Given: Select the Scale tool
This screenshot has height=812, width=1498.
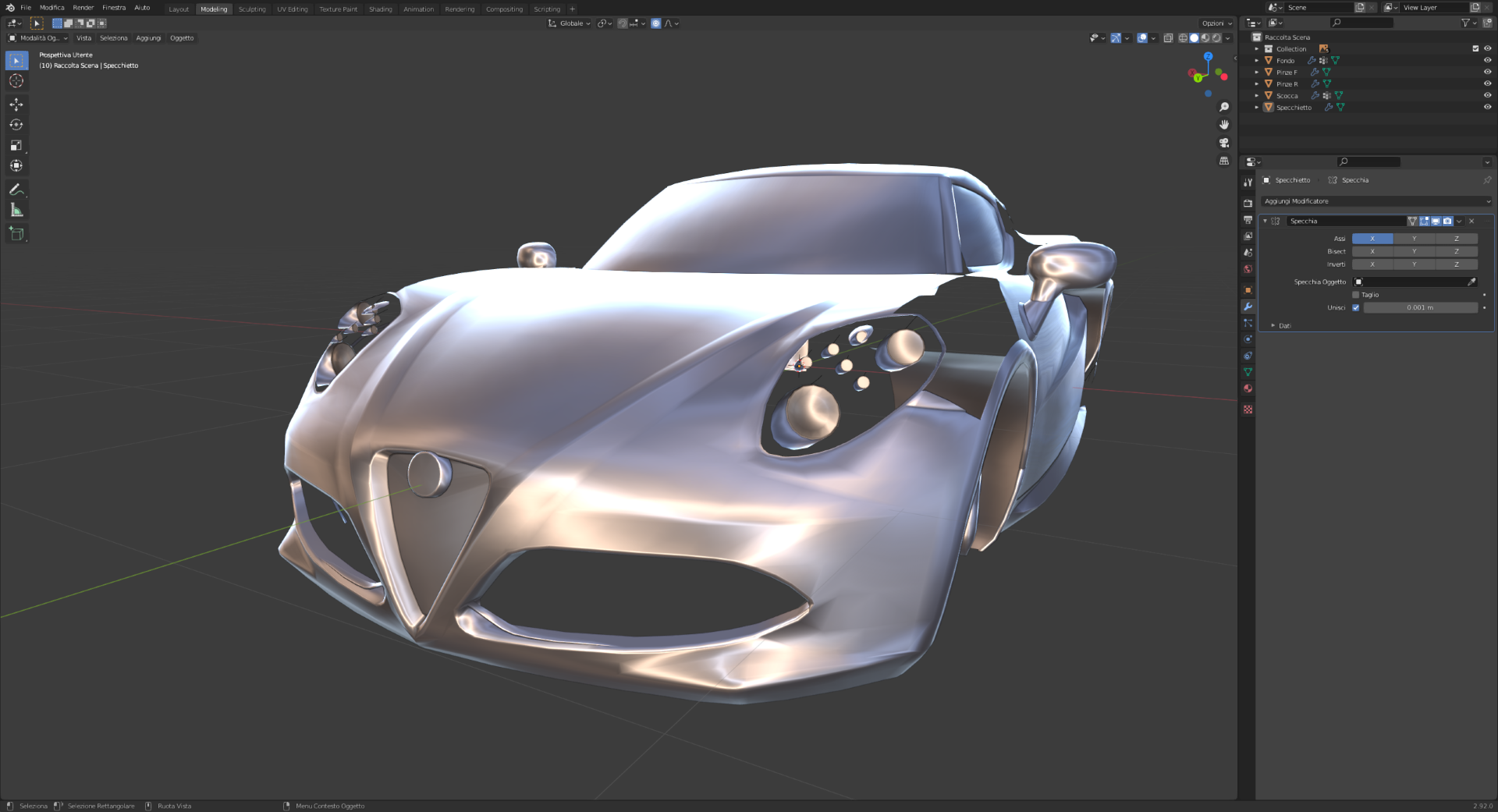Looking at the screenshot, I should point(16,145).
